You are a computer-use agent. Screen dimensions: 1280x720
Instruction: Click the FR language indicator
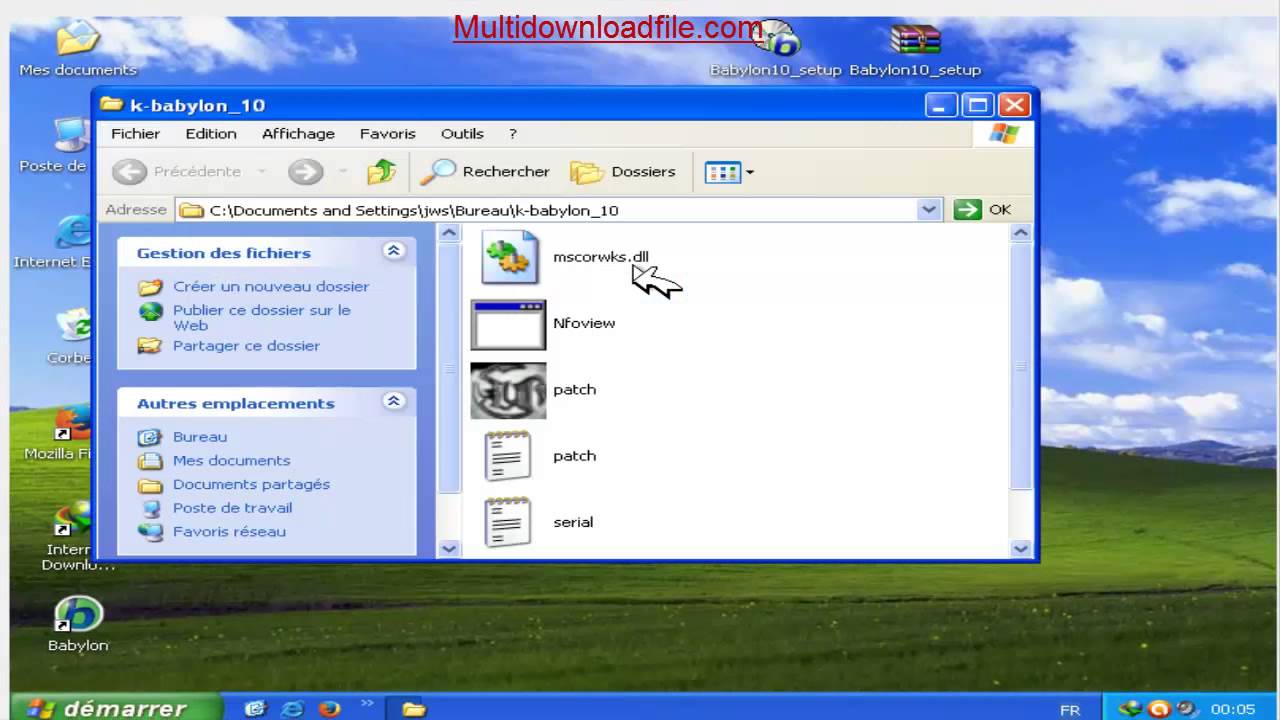point(1070,710)
